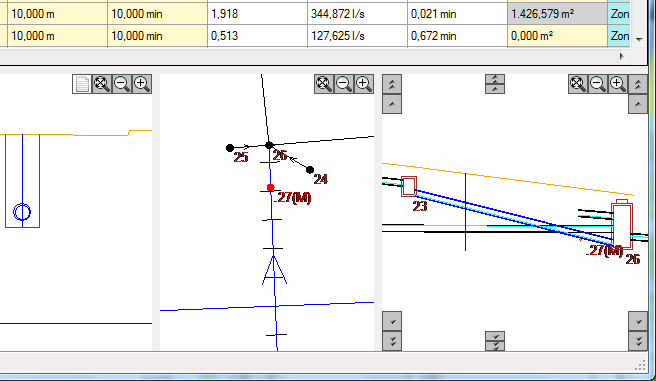Click the double-up arrow left of profile

point(392,84)
